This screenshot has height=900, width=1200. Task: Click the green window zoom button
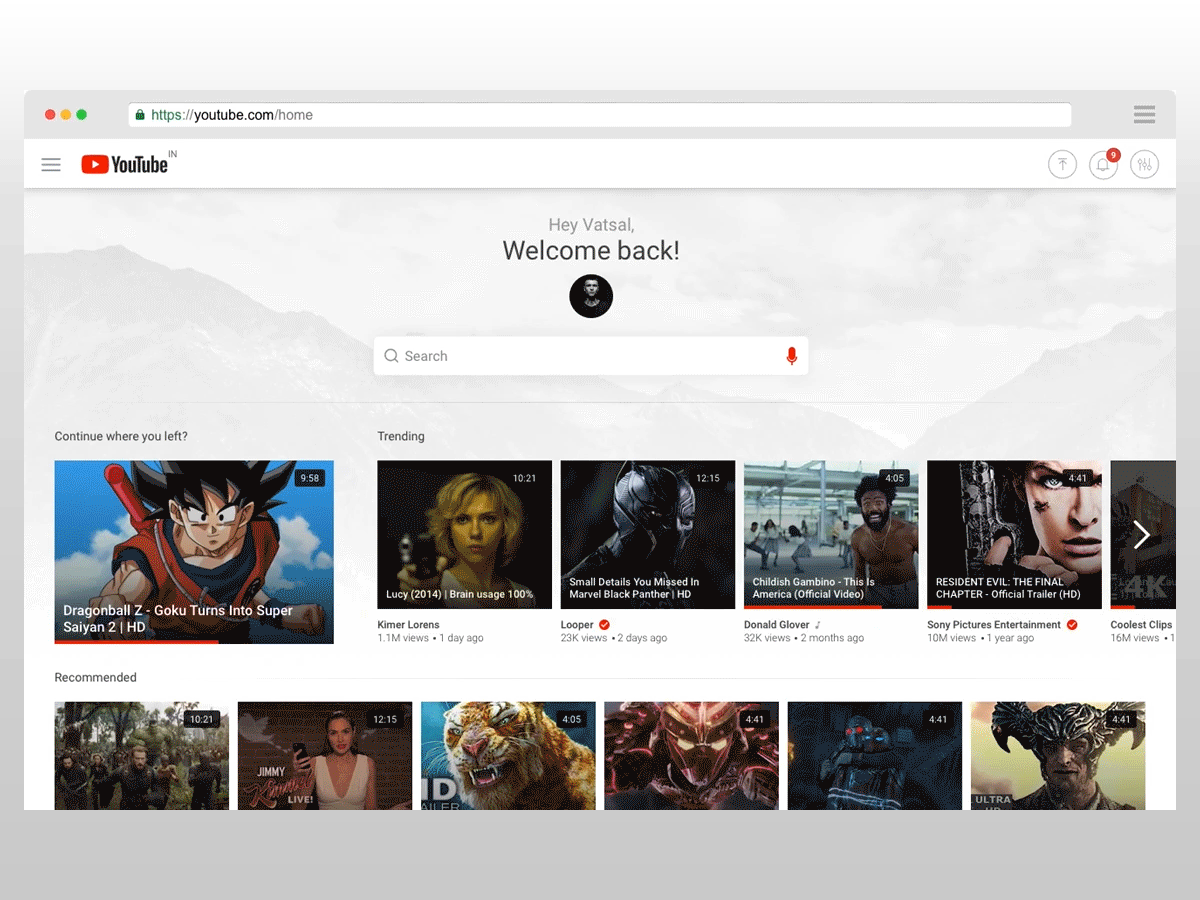tap(82, 115)
